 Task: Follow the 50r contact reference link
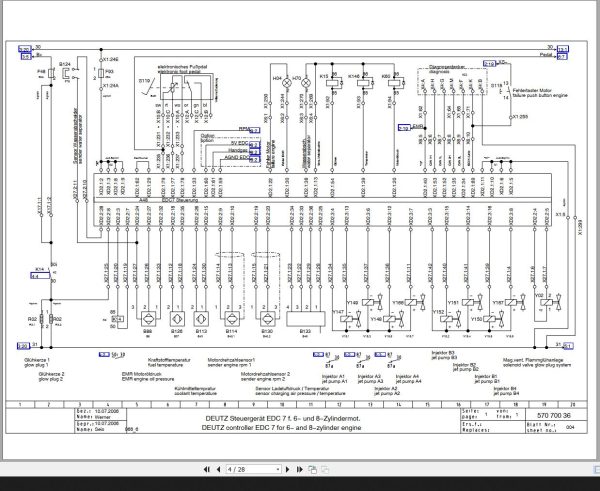pos(104,355)
